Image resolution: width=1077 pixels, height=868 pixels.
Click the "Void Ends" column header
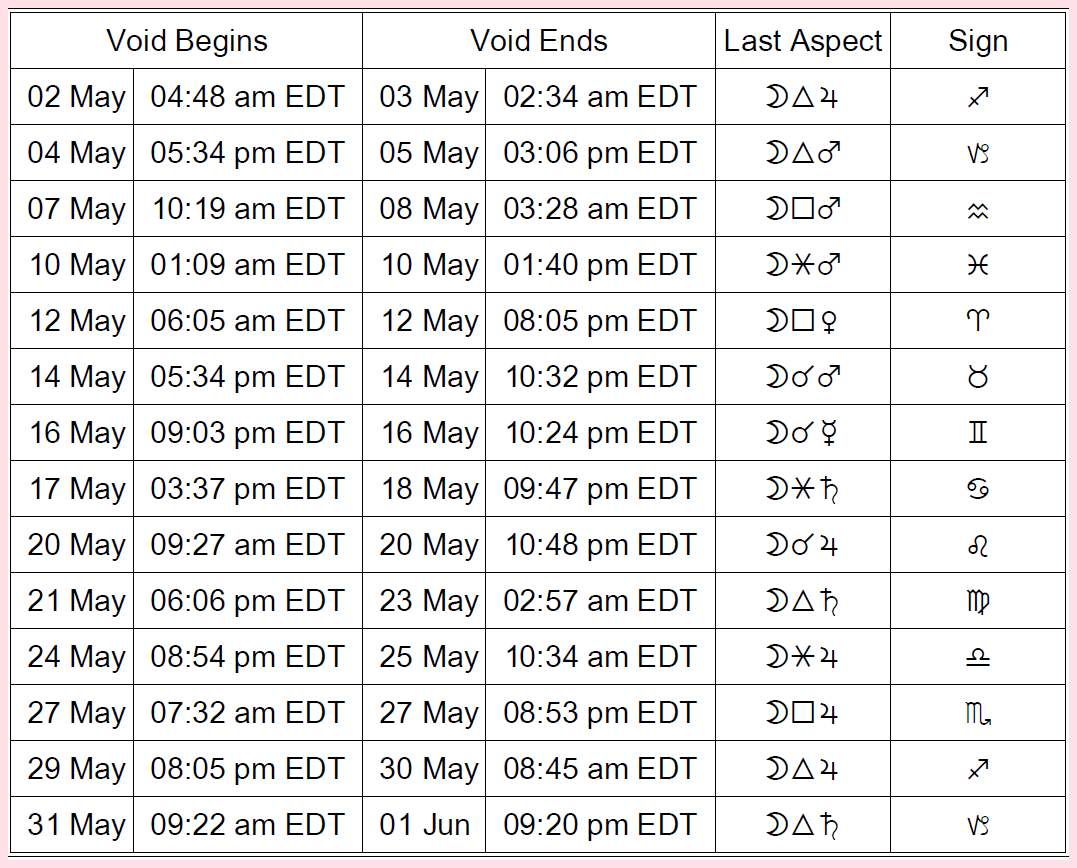point(538,41)
